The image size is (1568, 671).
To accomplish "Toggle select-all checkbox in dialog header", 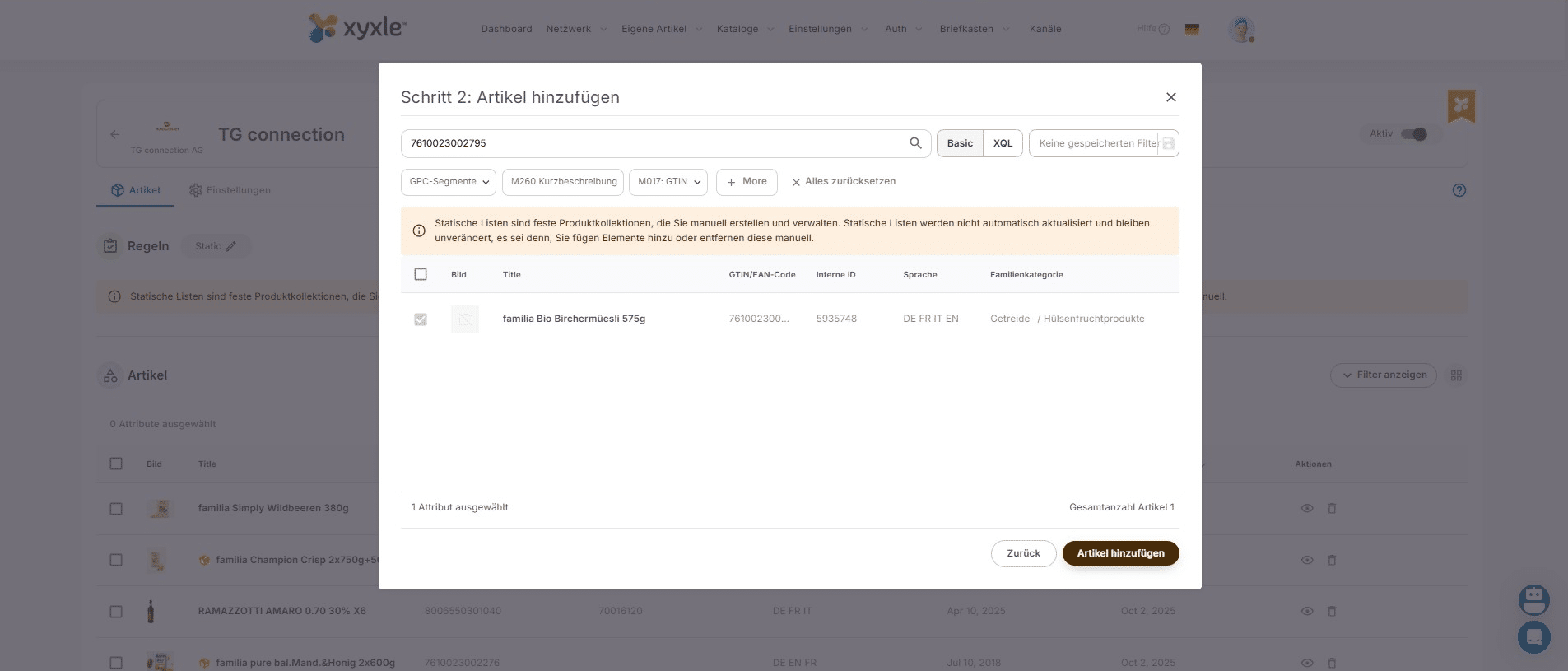I will pyautogui.click(x=421, y=274).
